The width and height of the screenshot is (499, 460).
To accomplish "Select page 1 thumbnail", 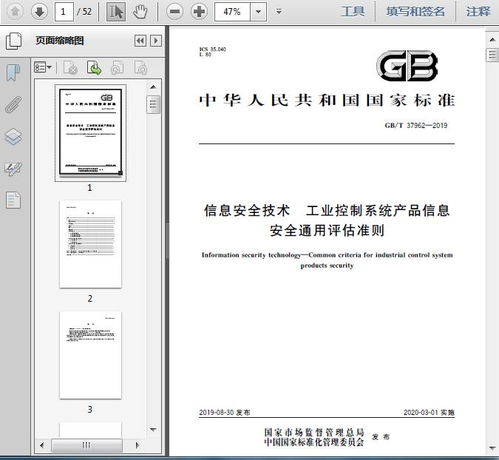I will point(90,132).
